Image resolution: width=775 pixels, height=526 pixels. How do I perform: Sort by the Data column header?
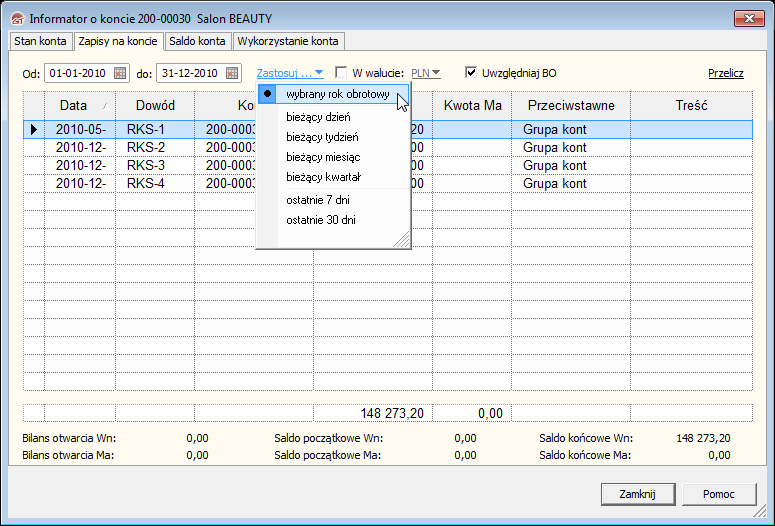click(x=74, y=105)
